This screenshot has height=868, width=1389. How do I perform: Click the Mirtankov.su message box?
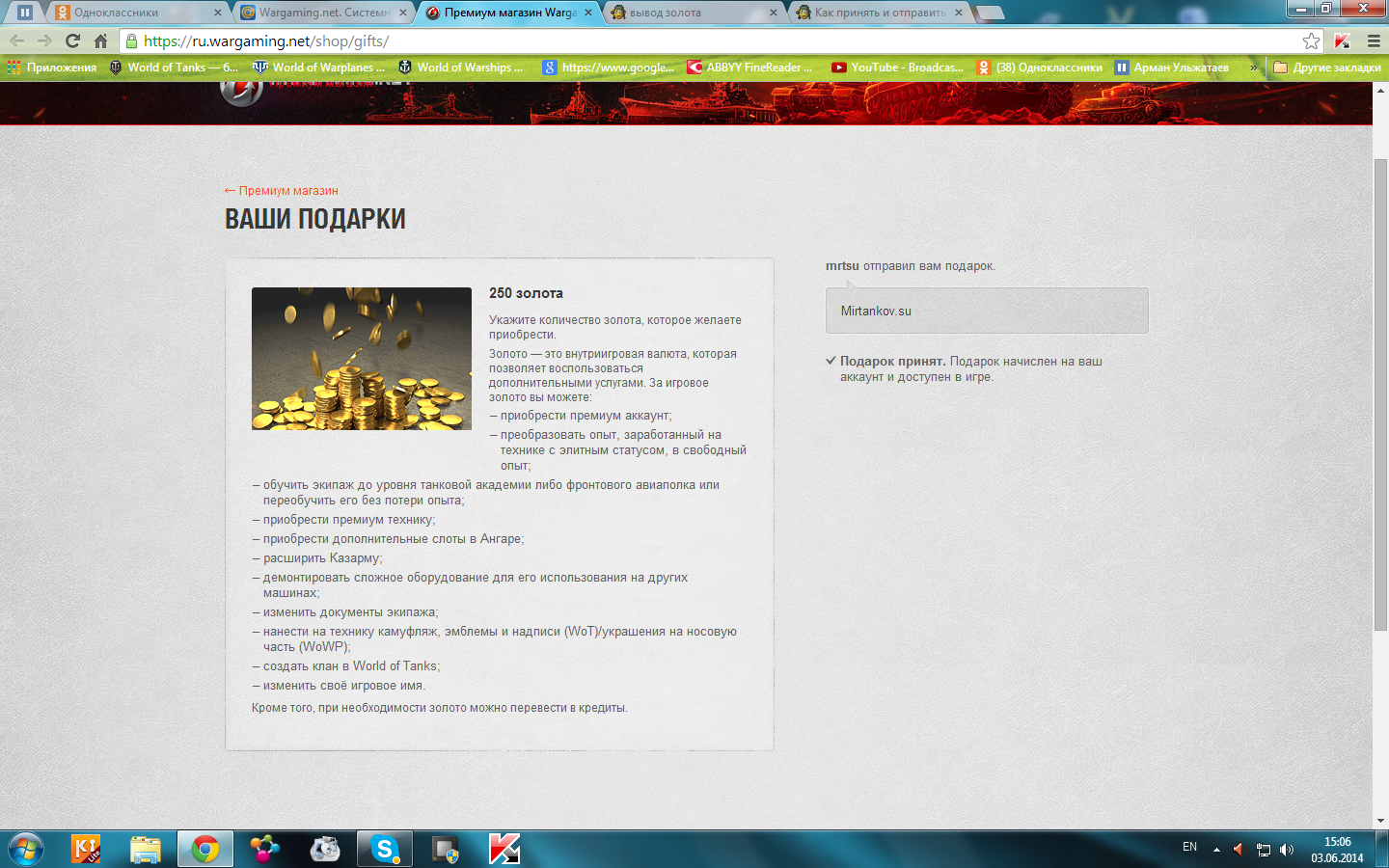tap(987, 311)
